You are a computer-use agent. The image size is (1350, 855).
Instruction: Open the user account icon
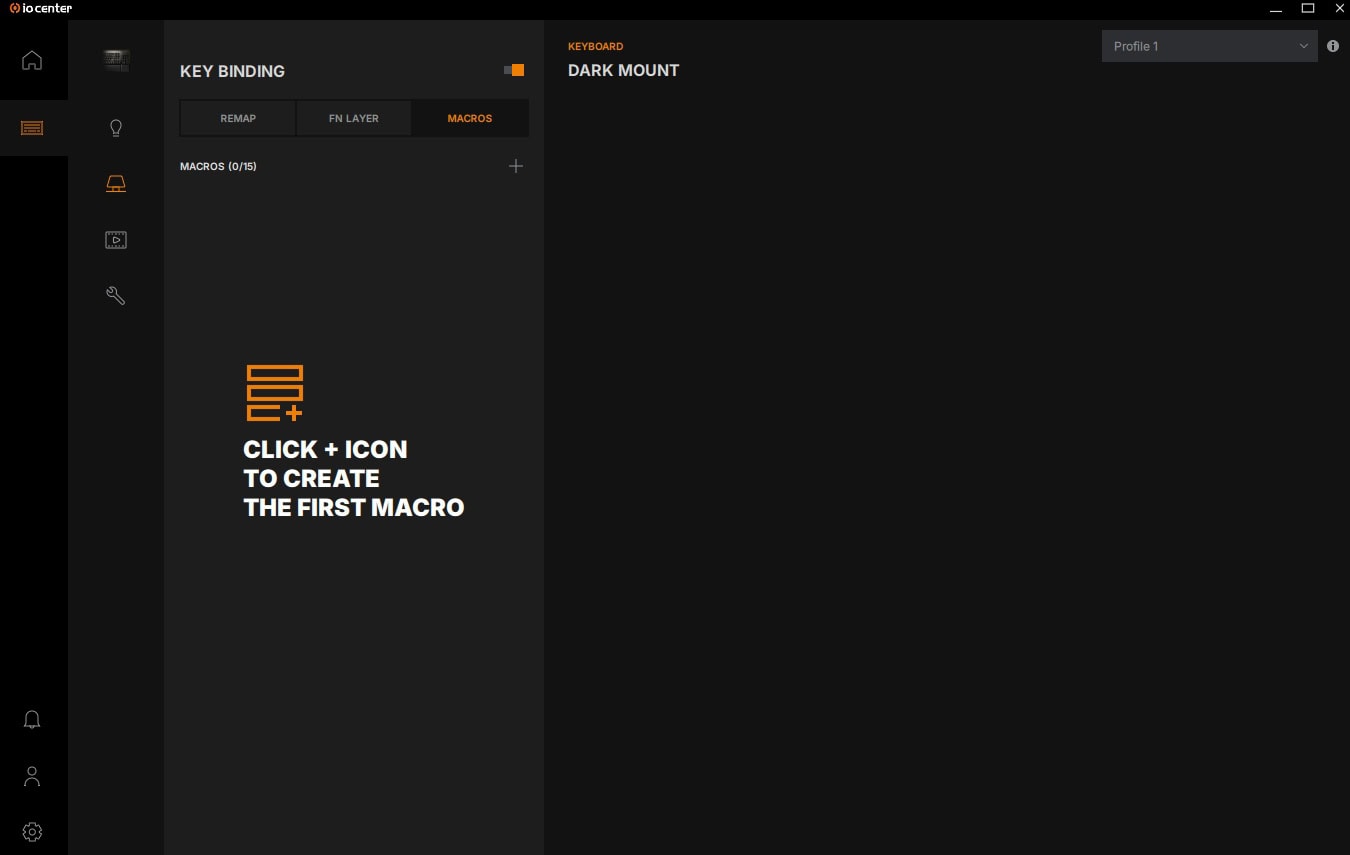tap(32, 776)
